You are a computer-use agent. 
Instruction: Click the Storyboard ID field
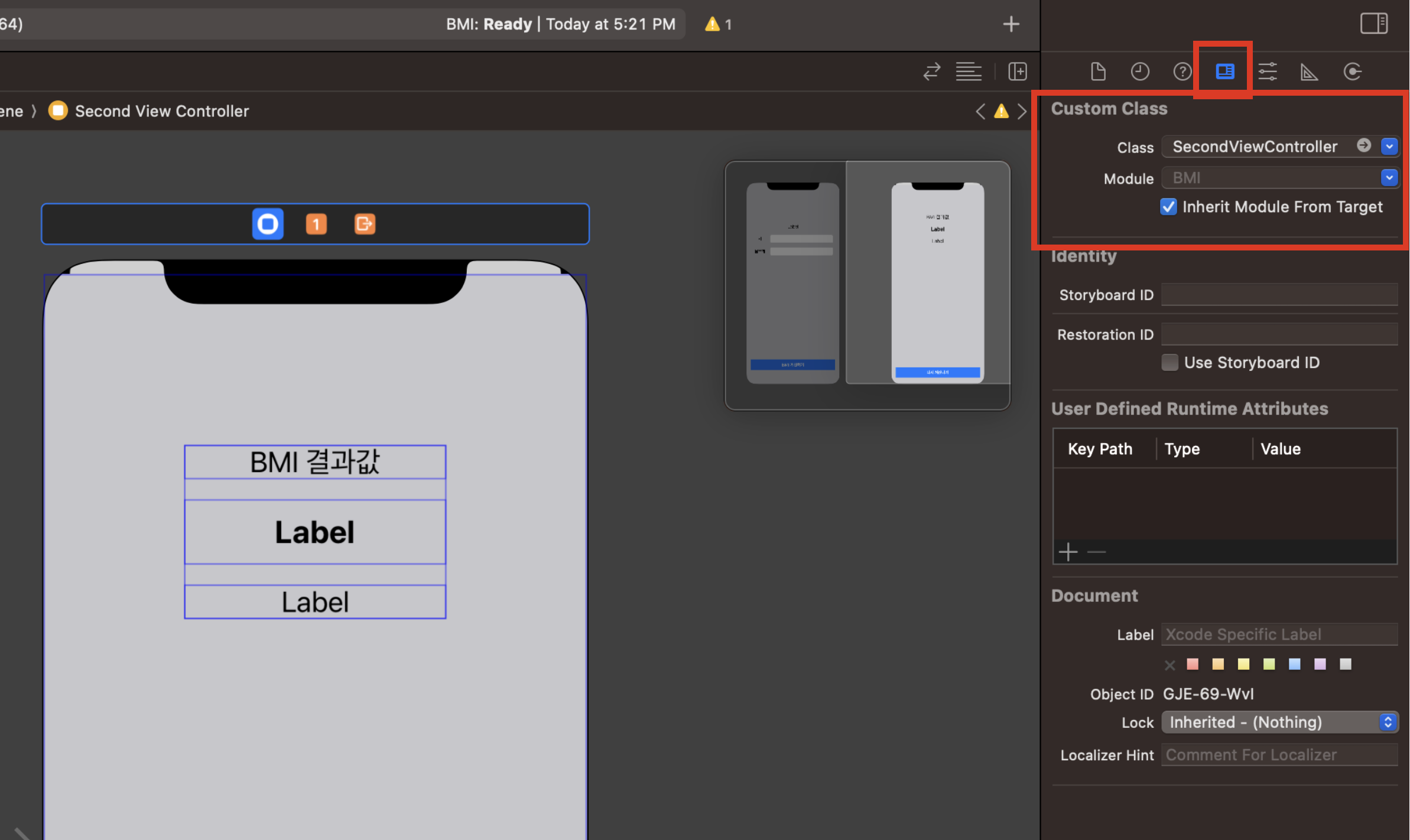[x=1279, y=295]
